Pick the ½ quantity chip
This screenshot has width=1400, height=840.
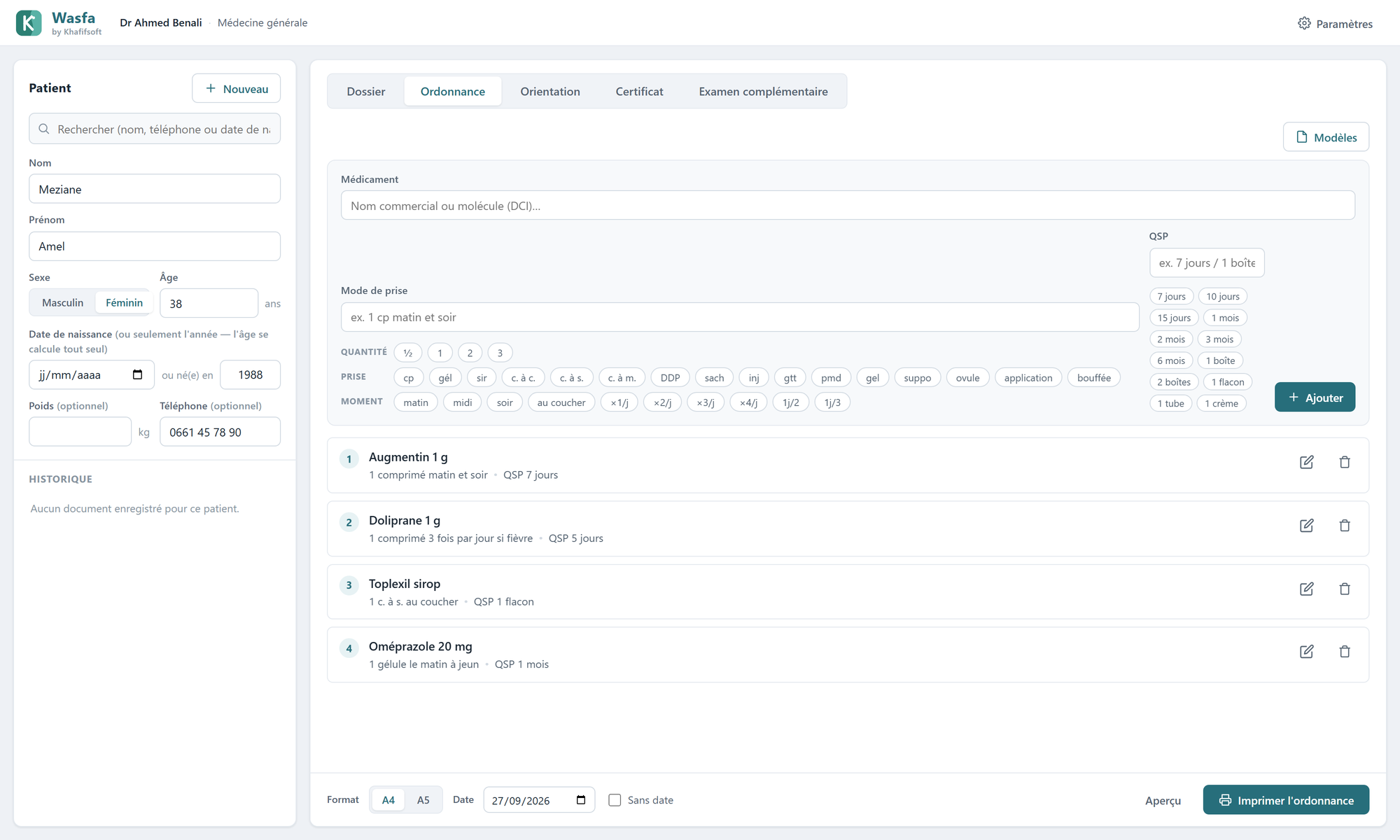click(408, 353)
